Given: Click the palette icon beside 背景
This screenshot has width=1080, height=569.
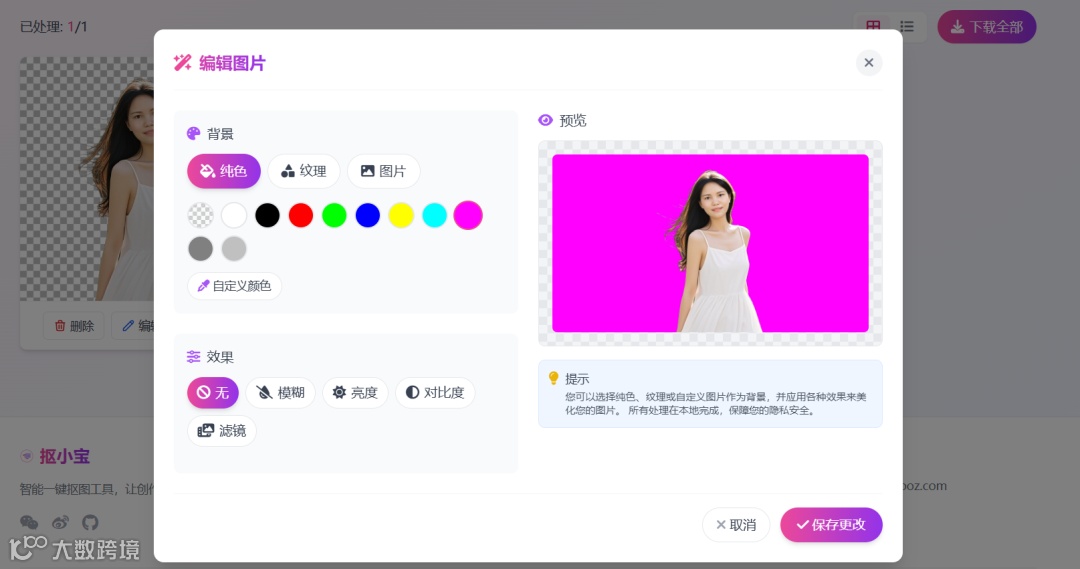Looking at the screenshot, I should [x=194, y=134].
